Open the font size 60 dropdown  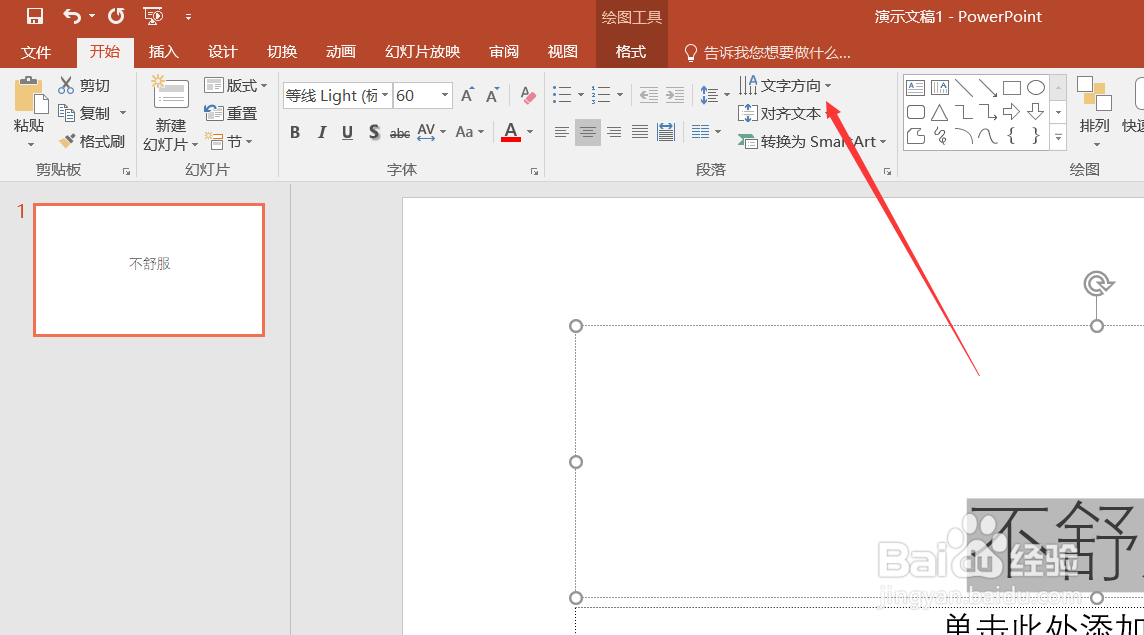[x=444, y=95]
